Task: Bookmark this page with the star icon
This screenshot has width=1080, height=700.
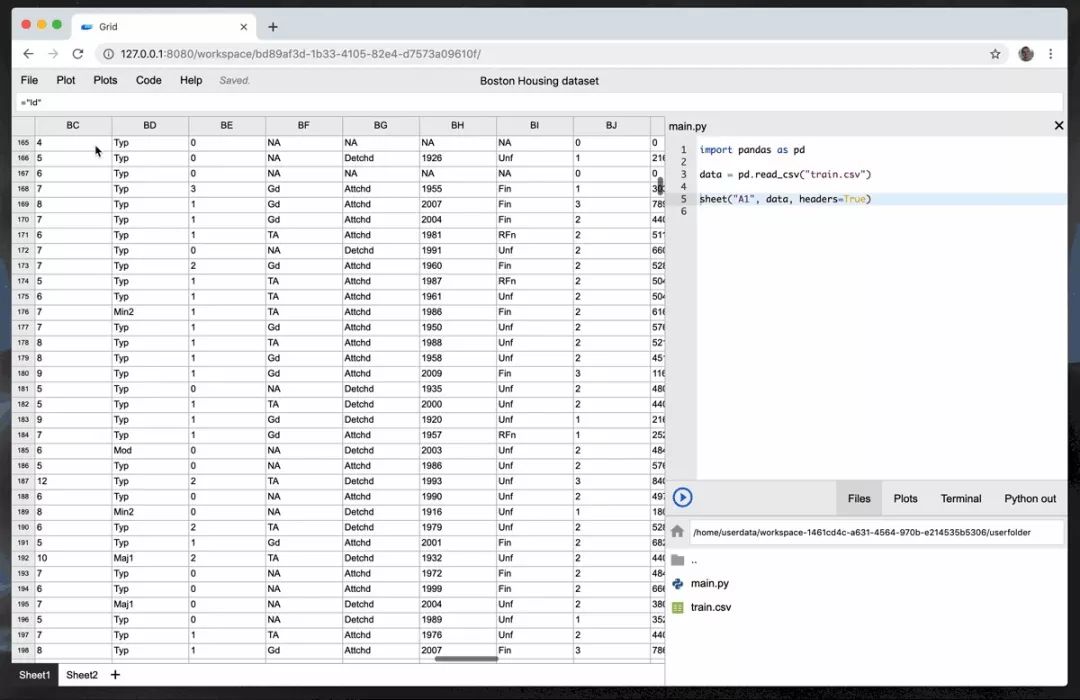Action: coord(995,54)
